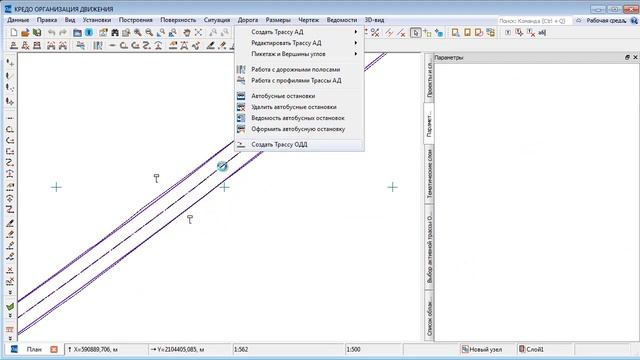
Task: Choose Работа с профилями Трассы АД
Action: (300, 80)
